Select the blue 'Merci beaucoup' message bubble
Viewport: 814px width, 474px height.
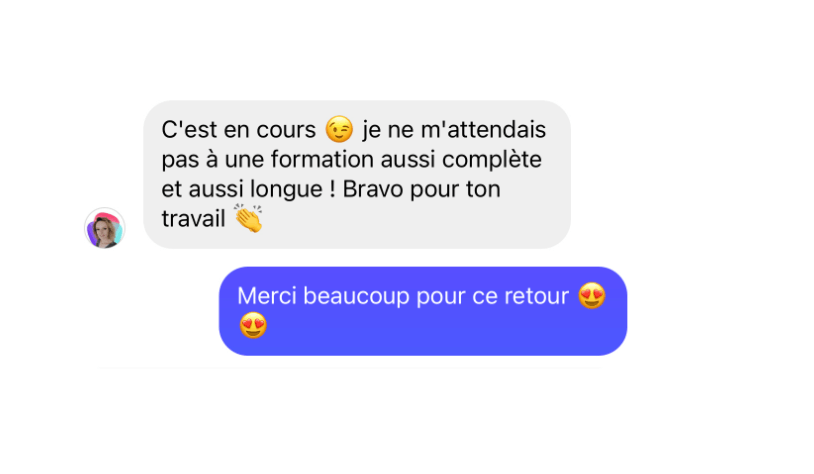pyautogui.click(x=423, y=311)
